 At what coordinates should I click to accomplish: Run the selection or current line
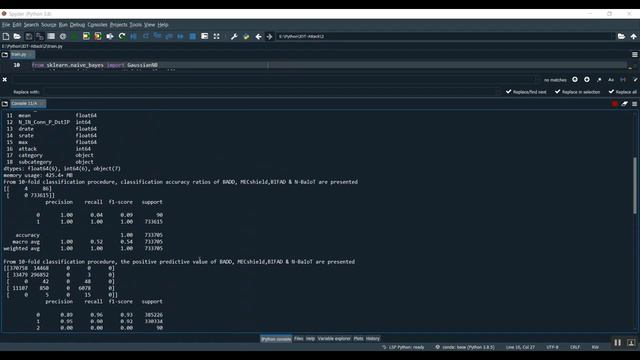pyautogui.click(x=110, y=36)
